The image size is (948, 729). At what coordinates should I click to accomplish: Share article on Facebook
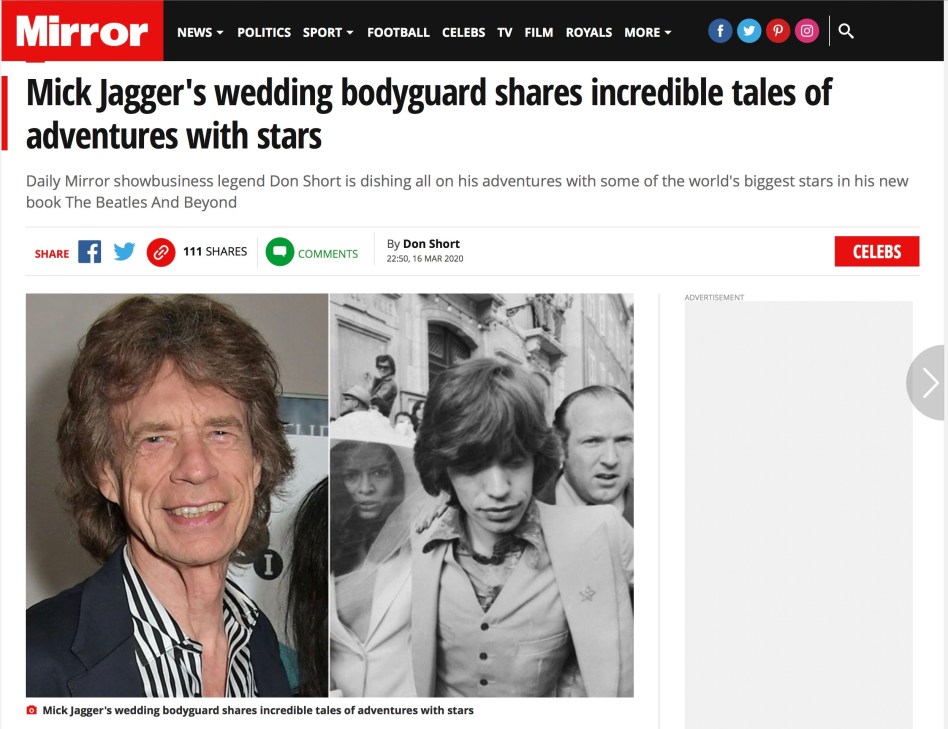tap(89, 251)
